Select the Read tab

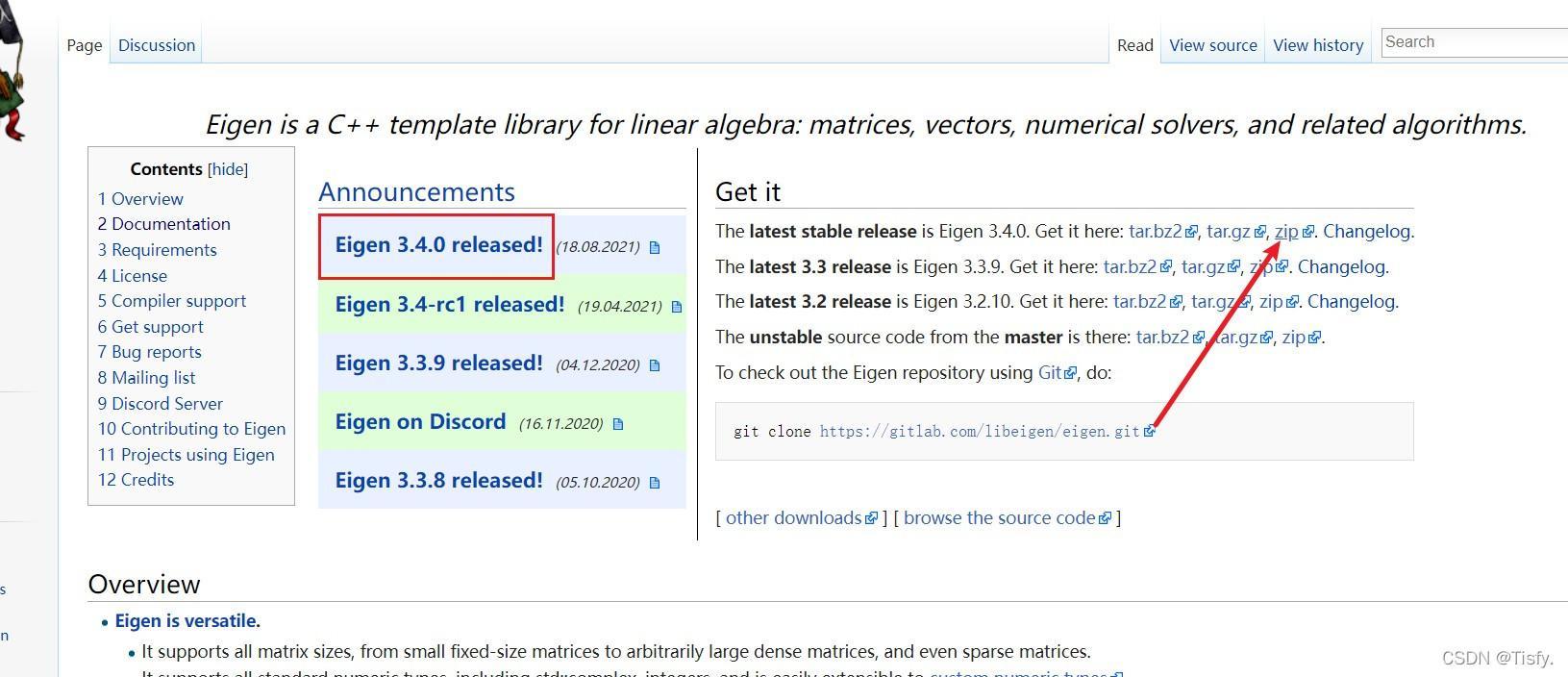tap(1135, 45)
